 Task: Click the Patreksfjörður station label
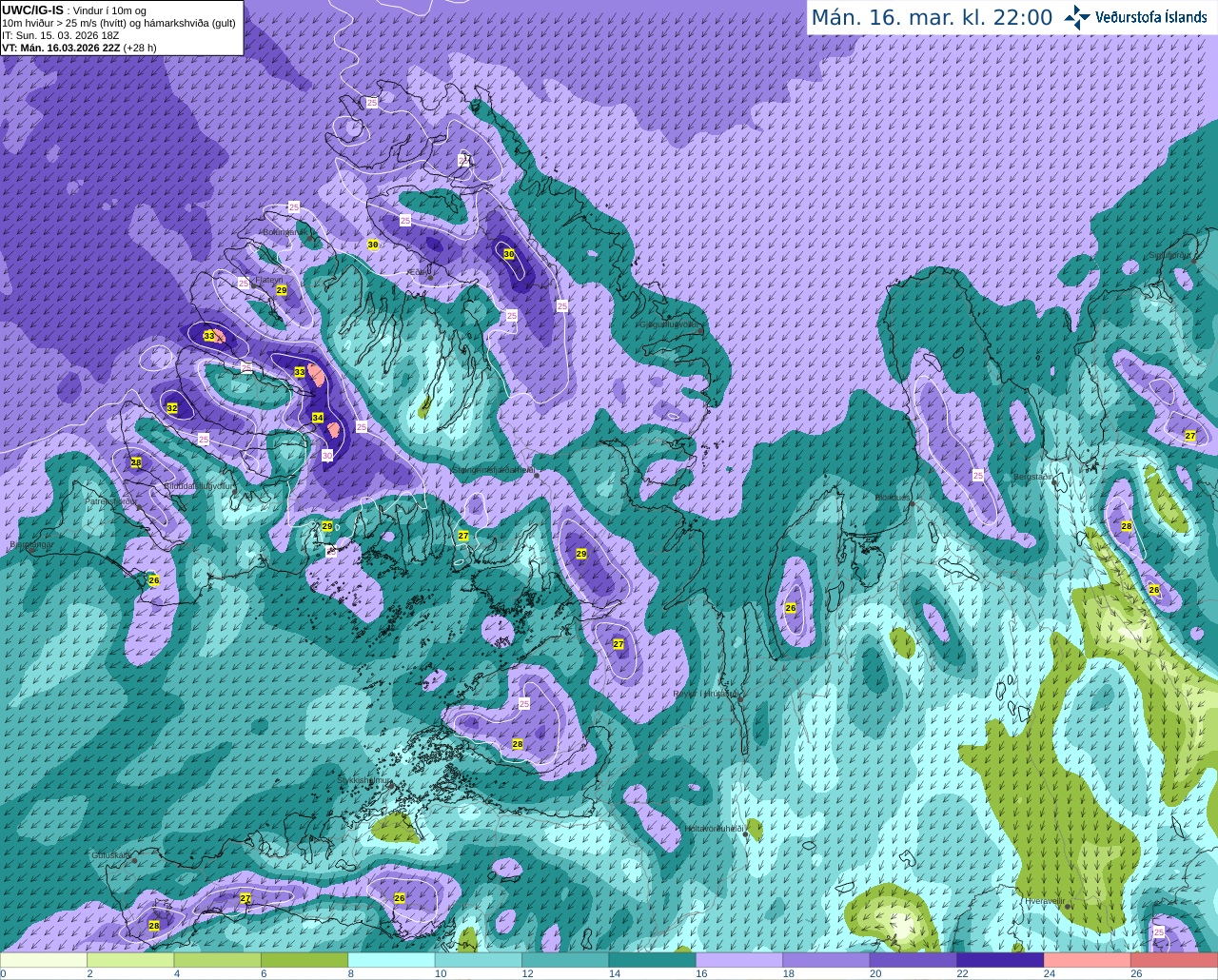click(111, 500)
